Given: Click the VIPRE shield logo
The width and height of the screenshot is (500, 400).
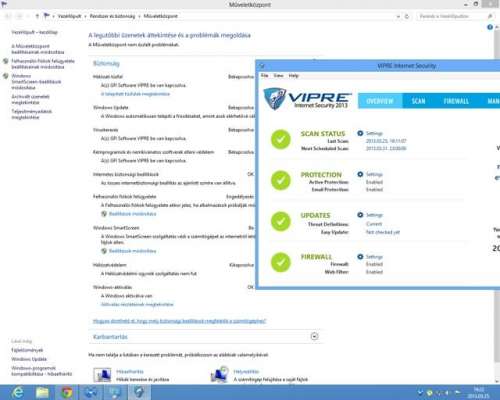Looking at the screenshot, I should pos(274,99).
